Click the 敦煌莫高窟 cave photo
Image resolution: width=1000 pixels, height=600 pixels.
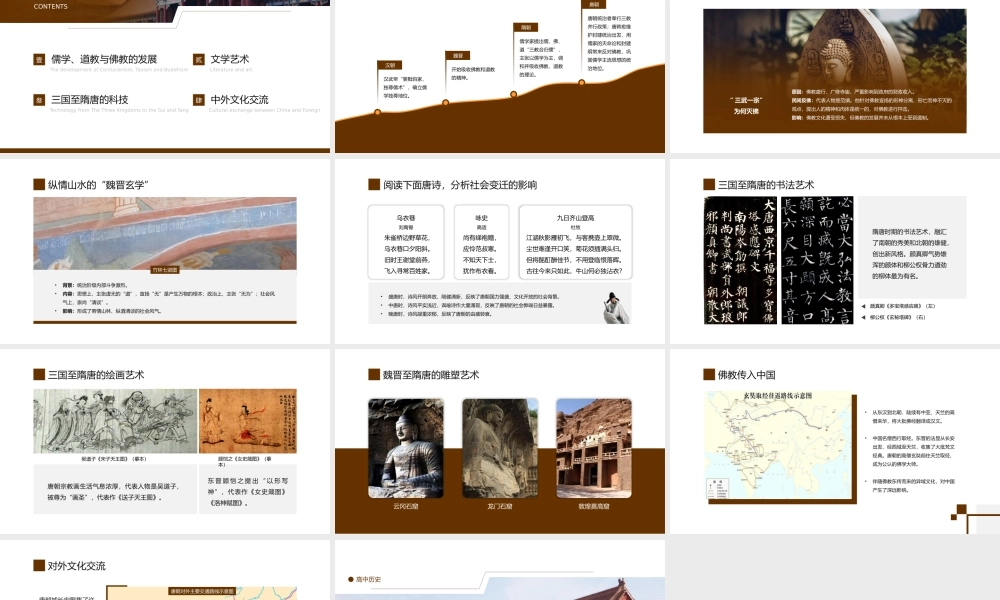point(594,448)
